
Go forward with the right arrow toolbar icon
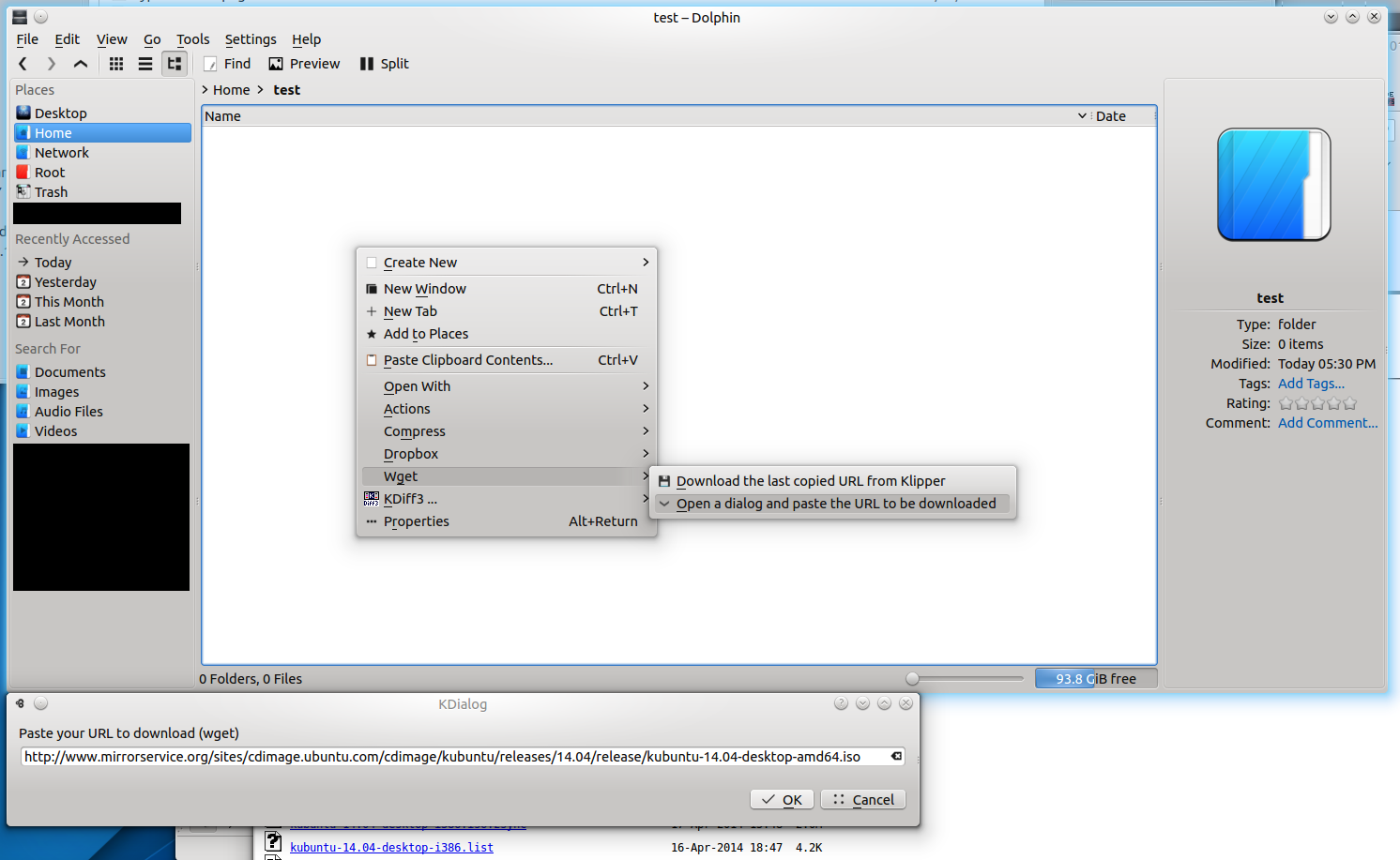[52, 64]
